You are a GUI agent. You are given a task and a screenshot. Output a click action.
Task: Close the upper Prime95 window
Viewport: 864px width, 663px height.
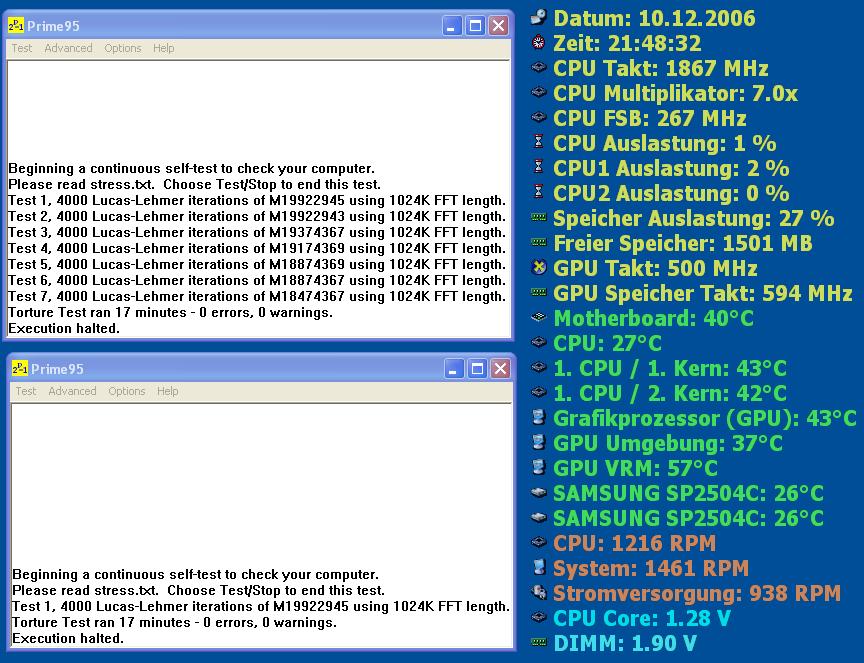point(499,25)
